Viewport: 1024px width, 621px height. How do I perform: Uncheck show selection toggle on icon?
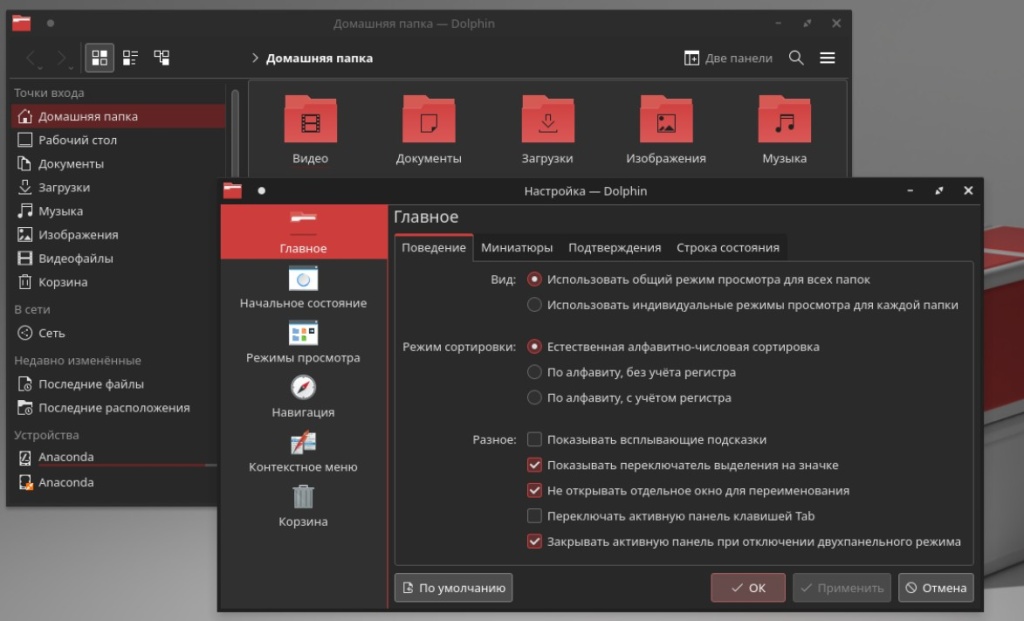click(535, 465)
